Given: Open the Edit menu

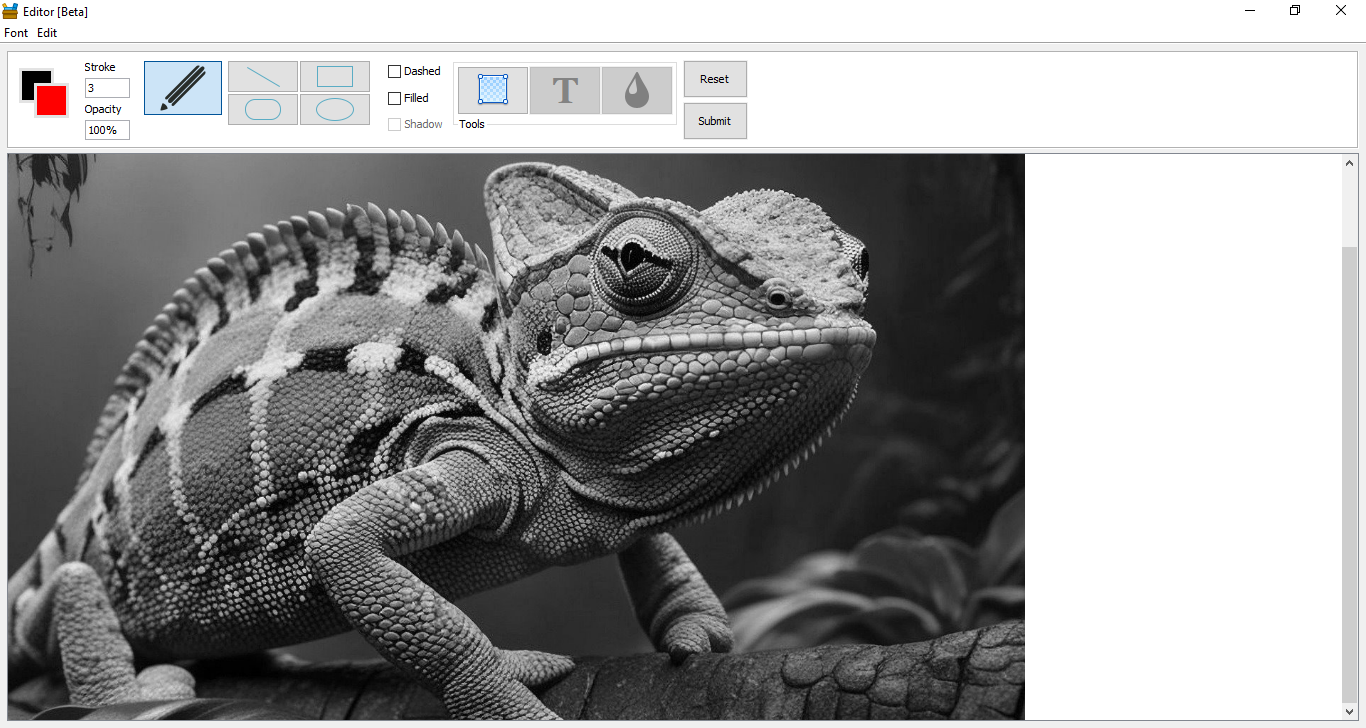Looking at the screenshot, I should pyautogui.click(x=47, y=33).
